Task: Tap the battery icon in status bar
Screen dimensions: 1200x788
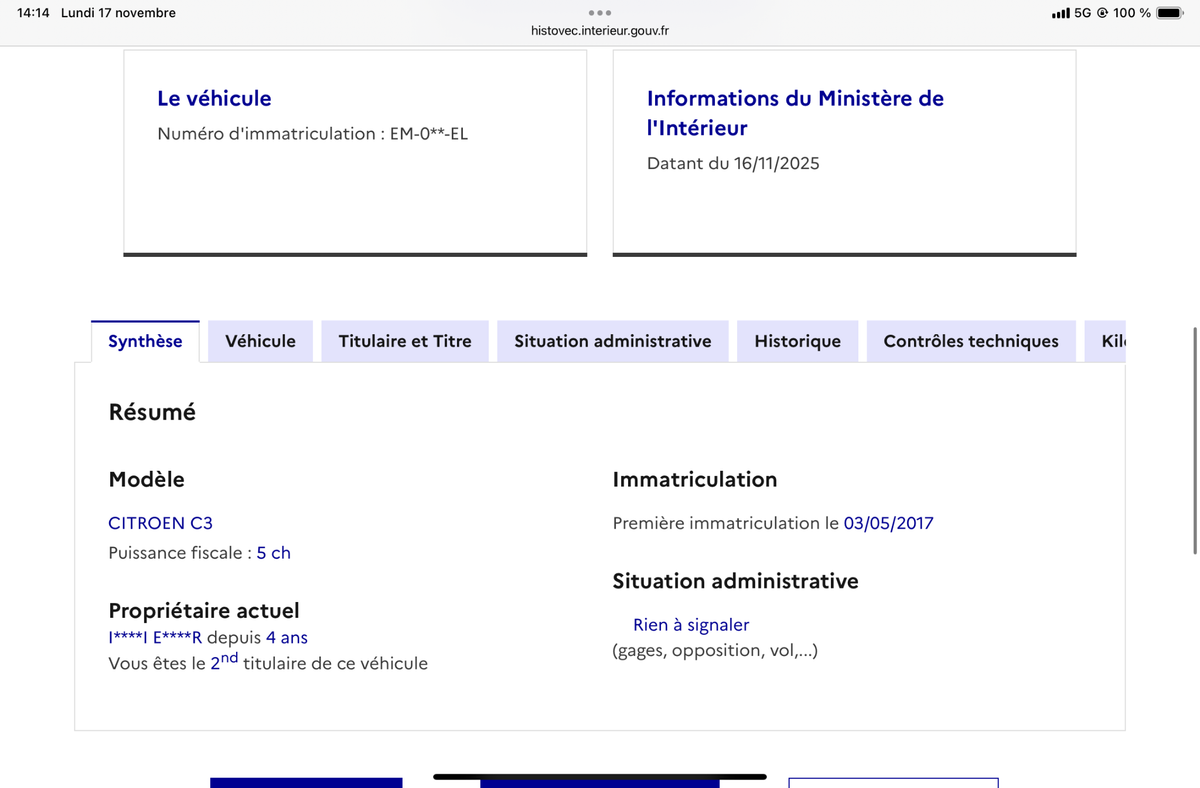Action: click(x=1169, y=13)
